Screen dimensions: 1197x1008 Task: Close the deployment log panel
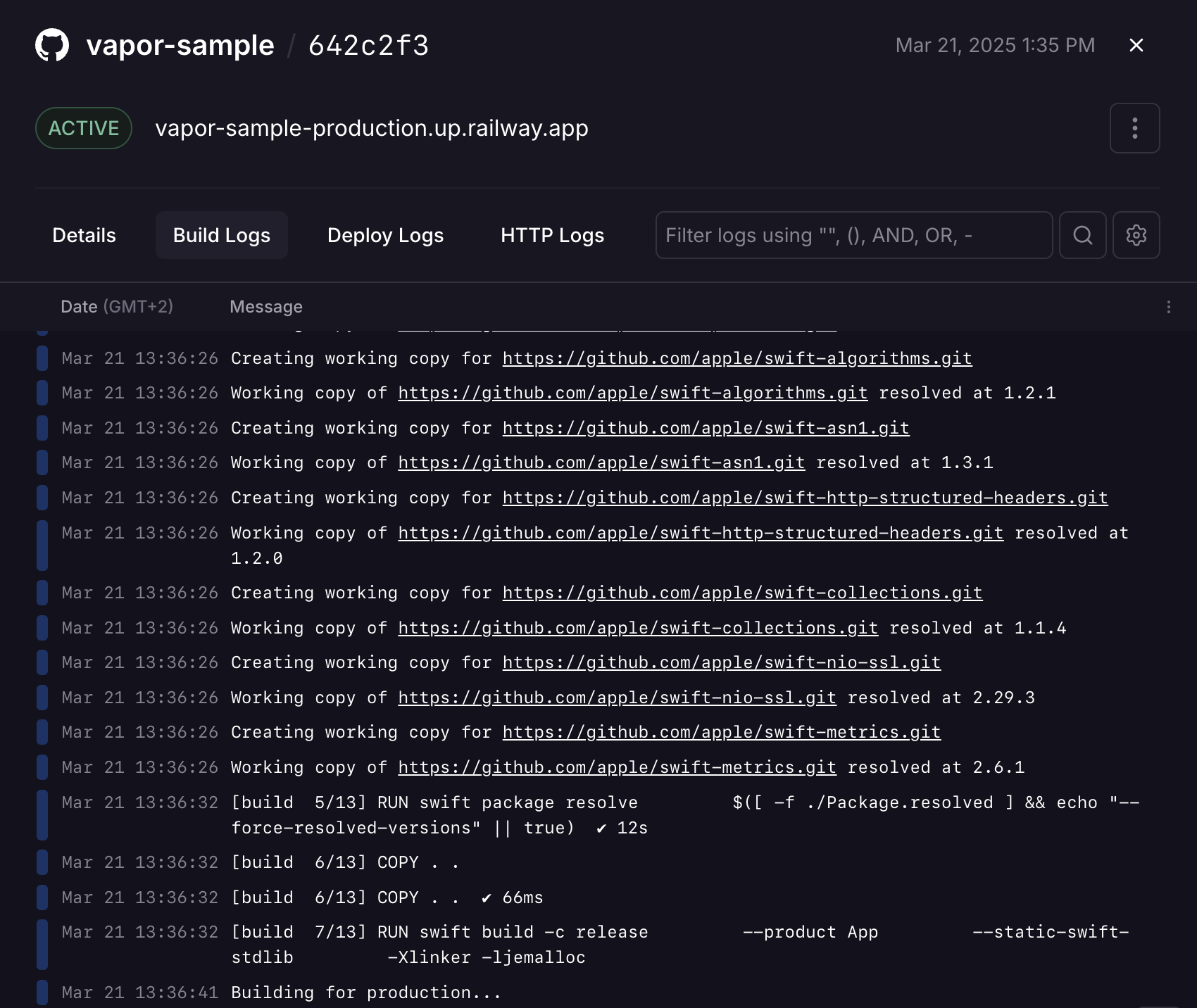coord(1136,45)
